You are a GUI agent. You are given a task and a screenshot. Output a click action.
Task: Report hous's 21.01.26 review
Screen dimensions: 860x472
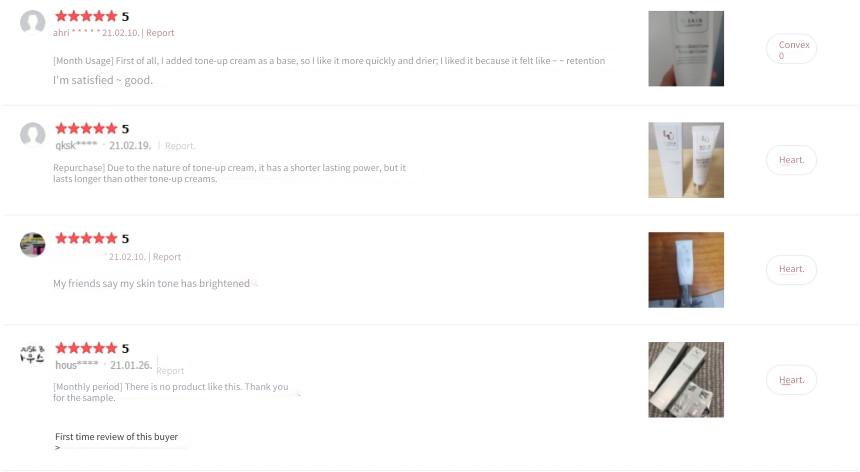170,371
